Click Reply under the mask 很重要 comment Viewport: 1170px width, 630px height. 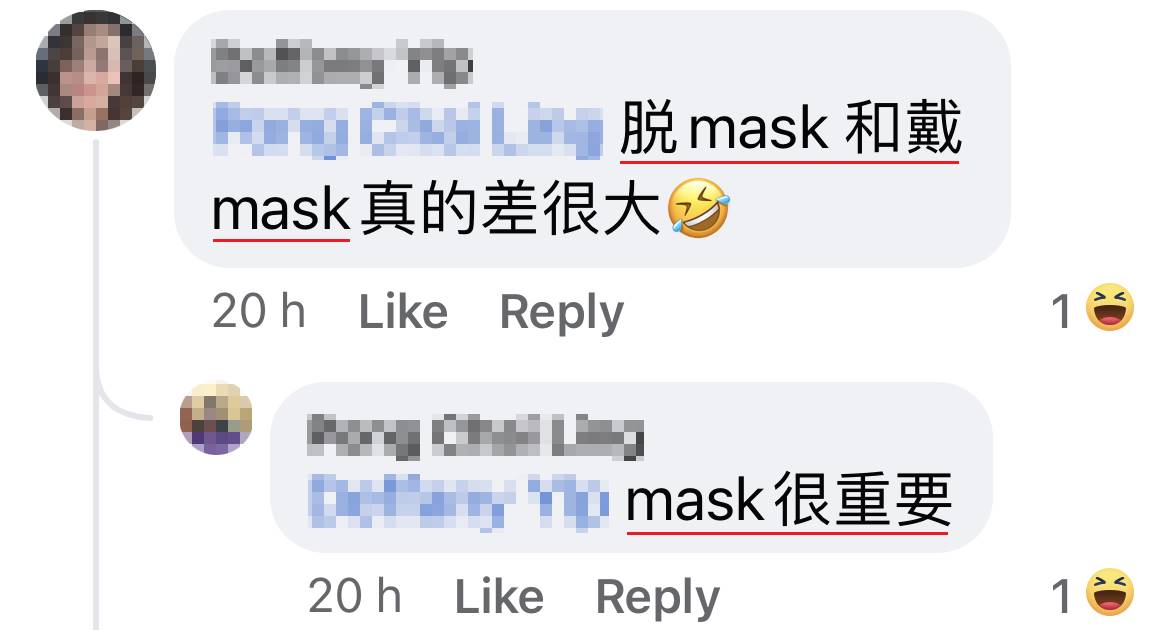tap(657, 598)
